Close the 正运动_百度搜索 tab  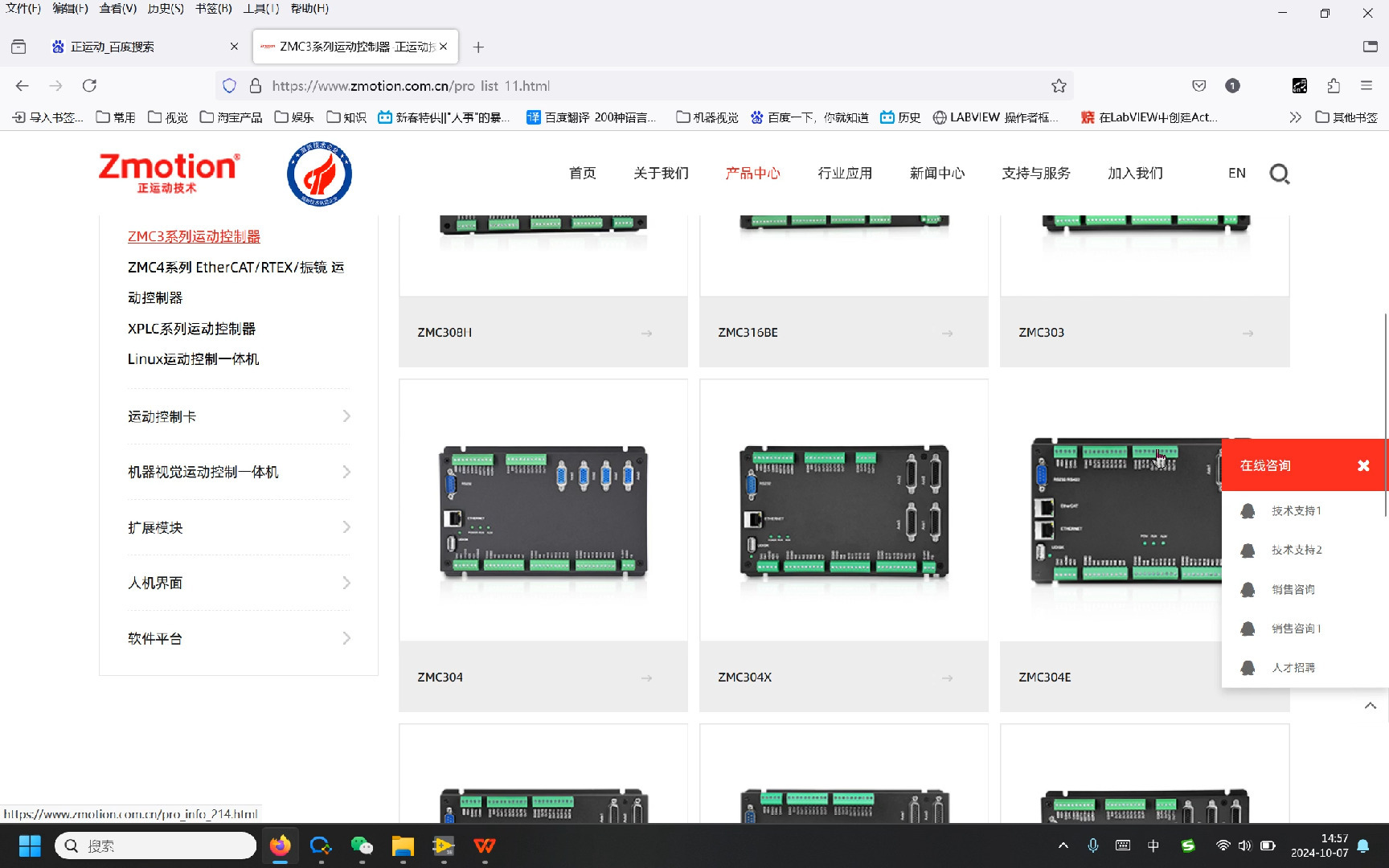[234, 47]
